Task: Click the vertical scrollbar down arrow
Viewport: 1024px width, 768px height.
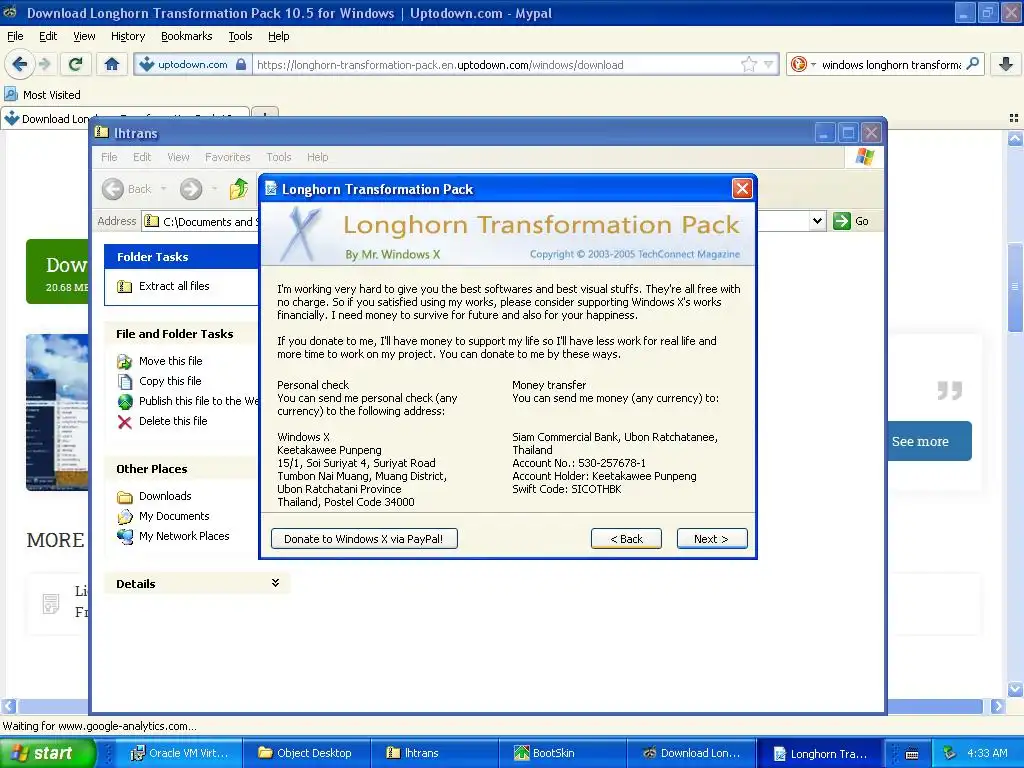Action: click(1015, 688)
